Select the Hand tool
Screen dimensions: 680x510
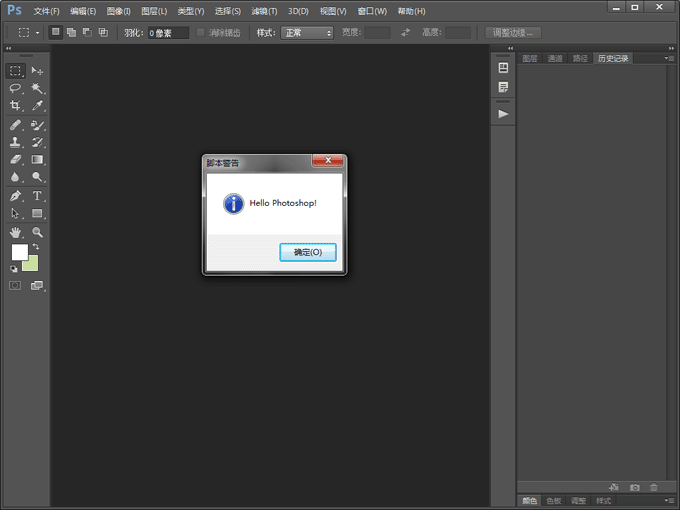15,232
